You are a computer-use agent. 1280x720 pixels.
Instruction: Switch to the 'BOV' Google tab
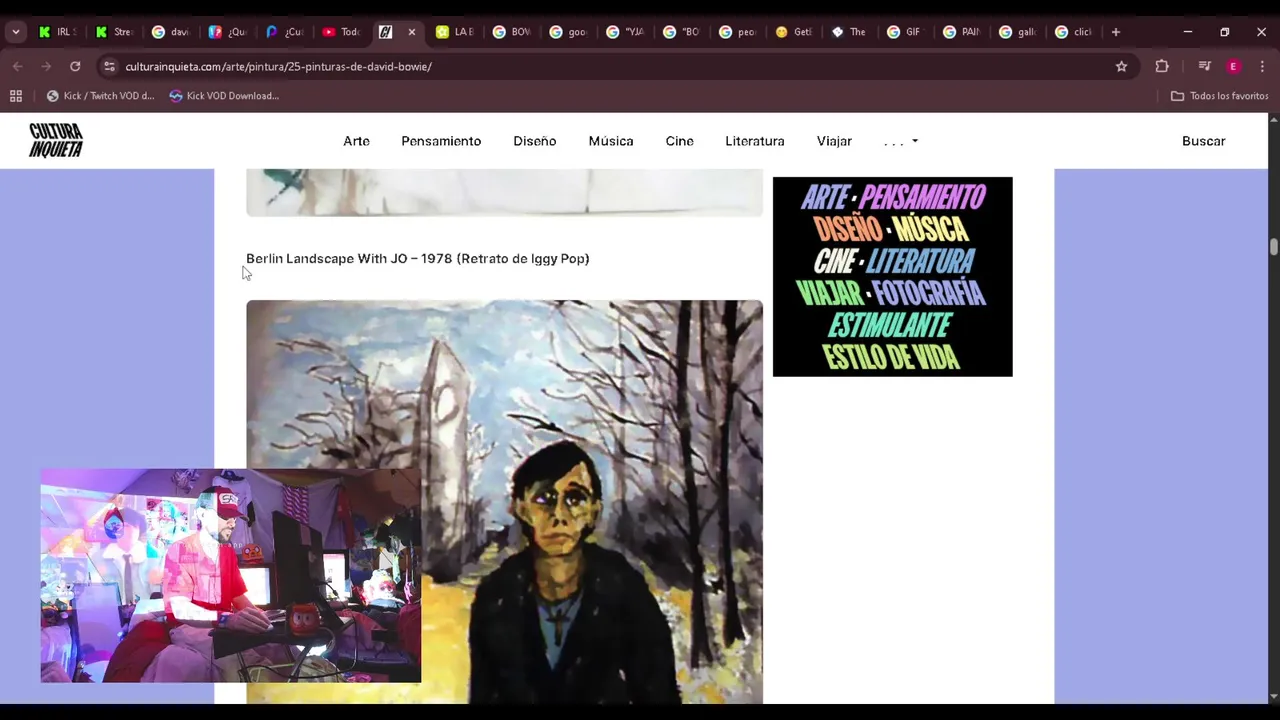coord(511,32)
